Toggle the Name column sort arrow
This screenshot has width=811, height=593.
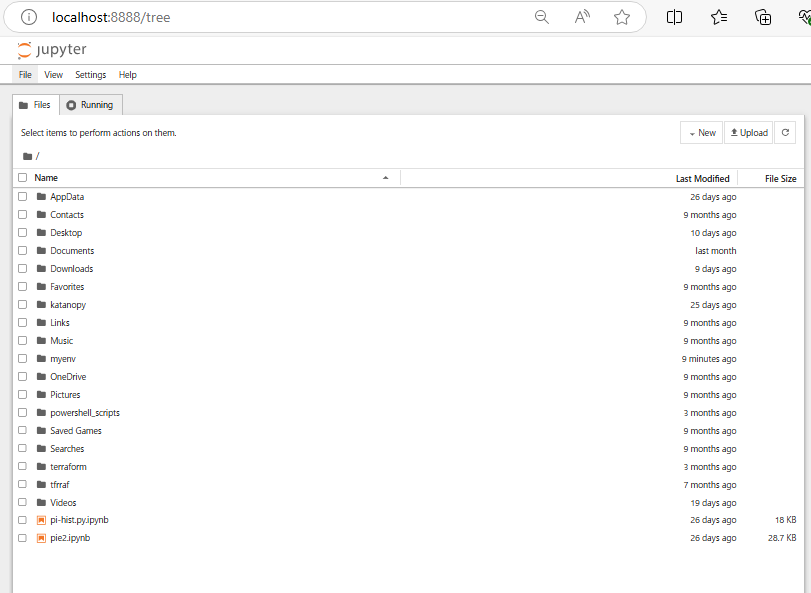coord(386,177)
